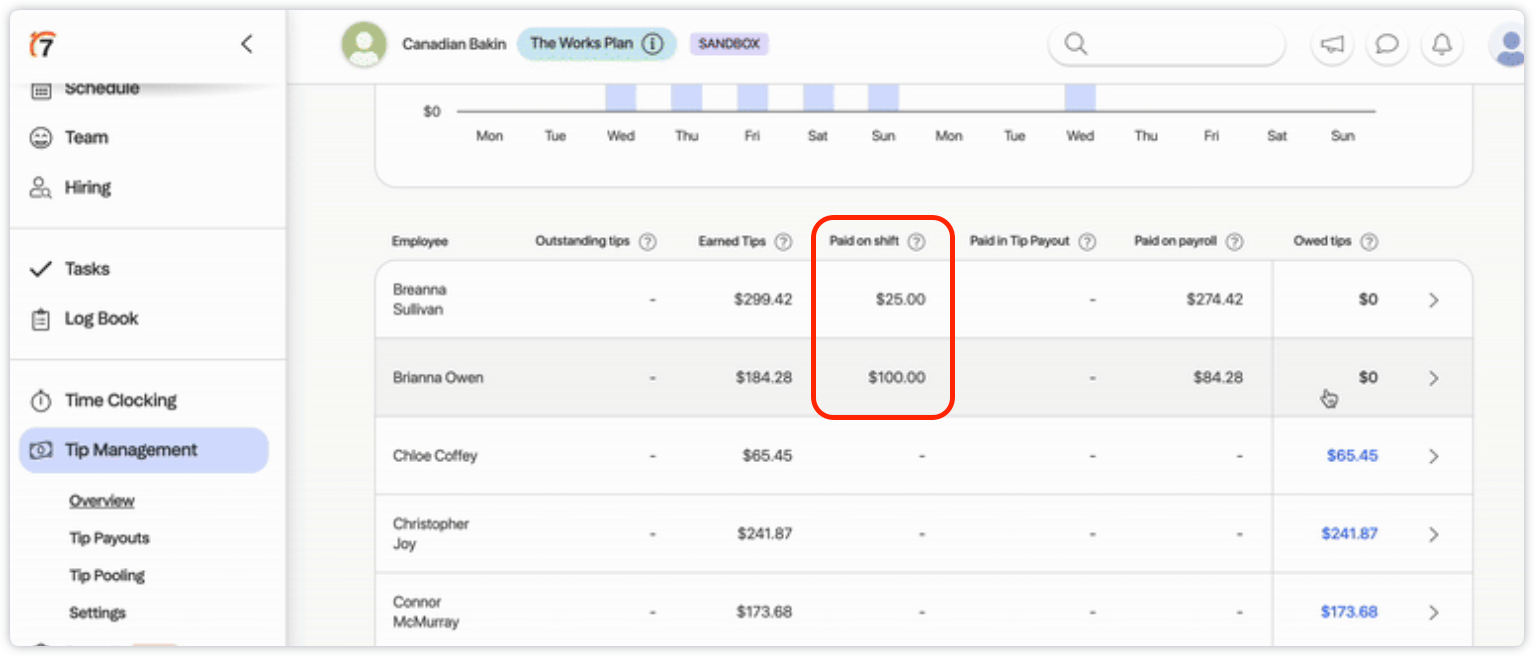
Task: Expand Breanna Sullivan's row with the arrow
Action: (1433, 300)
